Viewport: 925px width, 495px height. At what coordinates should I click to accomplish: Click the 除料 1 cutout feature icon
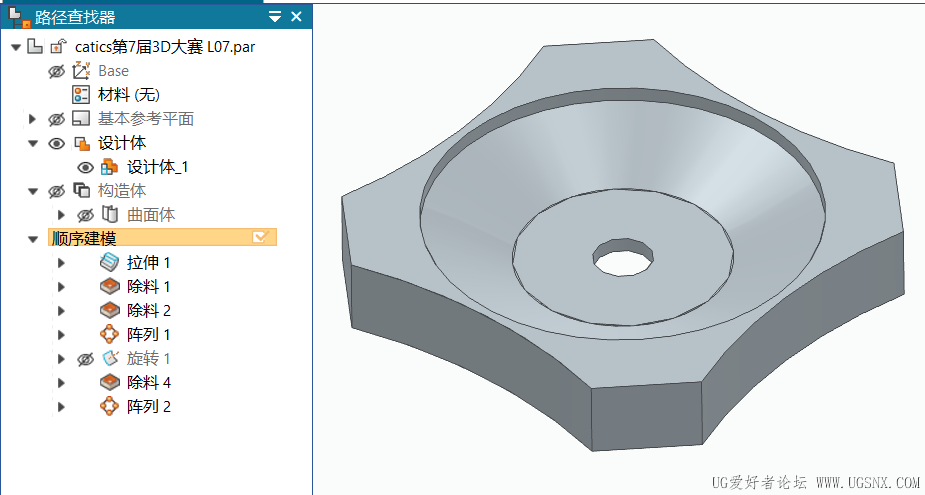point(110,287)
